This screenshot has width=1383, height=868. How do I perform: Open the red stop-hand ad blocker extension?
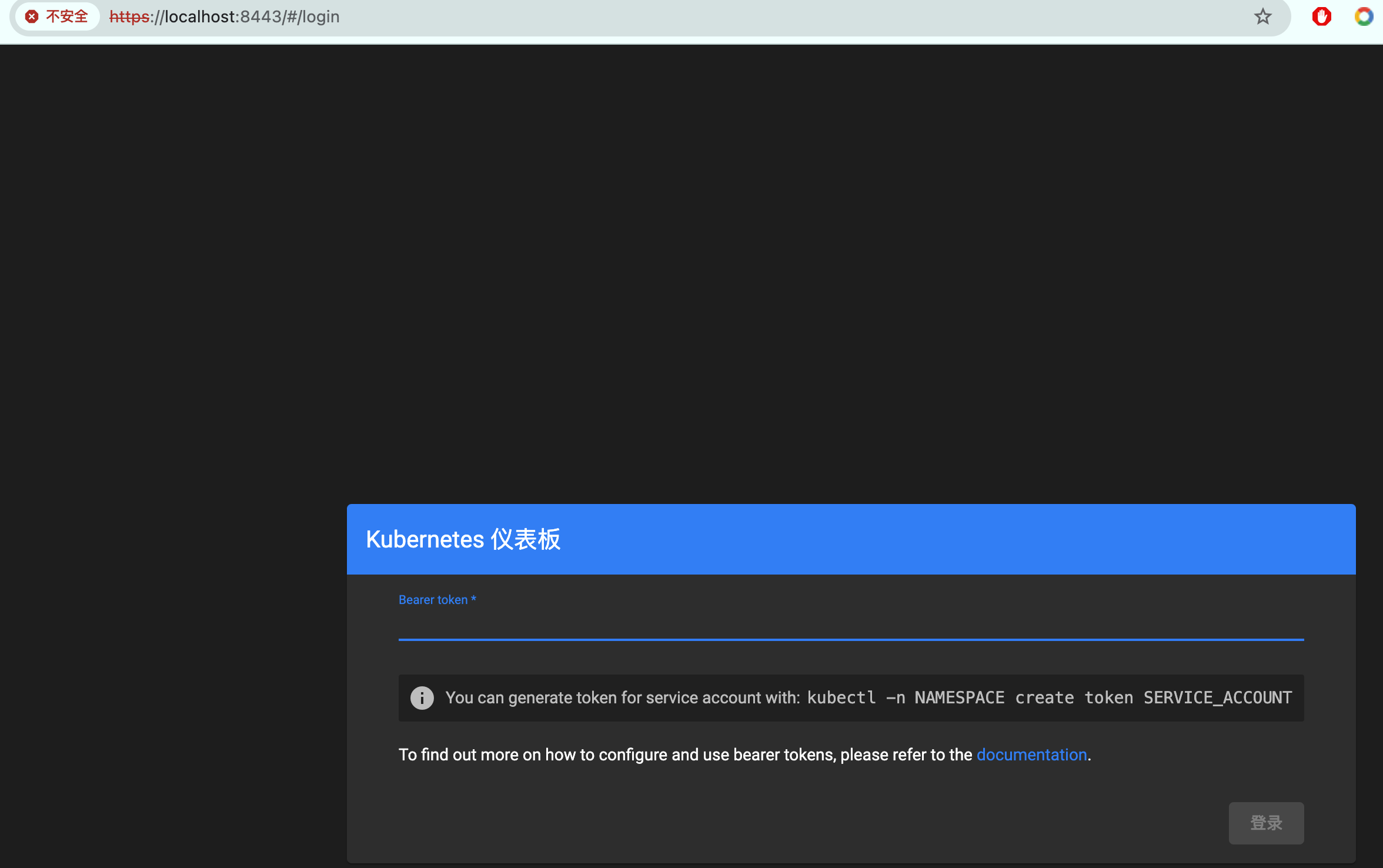[1321, 16]
